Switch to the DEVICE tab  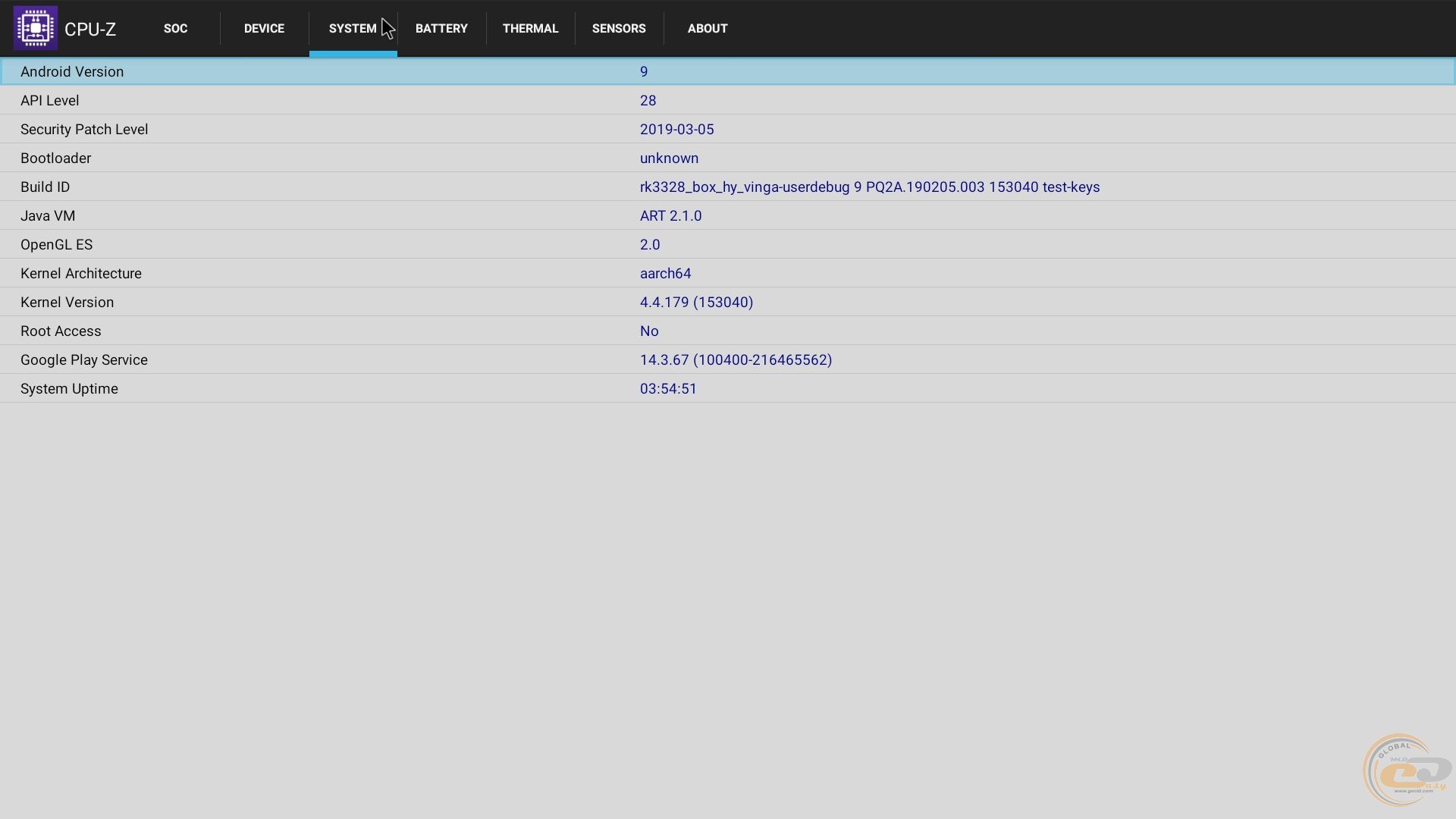coord(264,28)
